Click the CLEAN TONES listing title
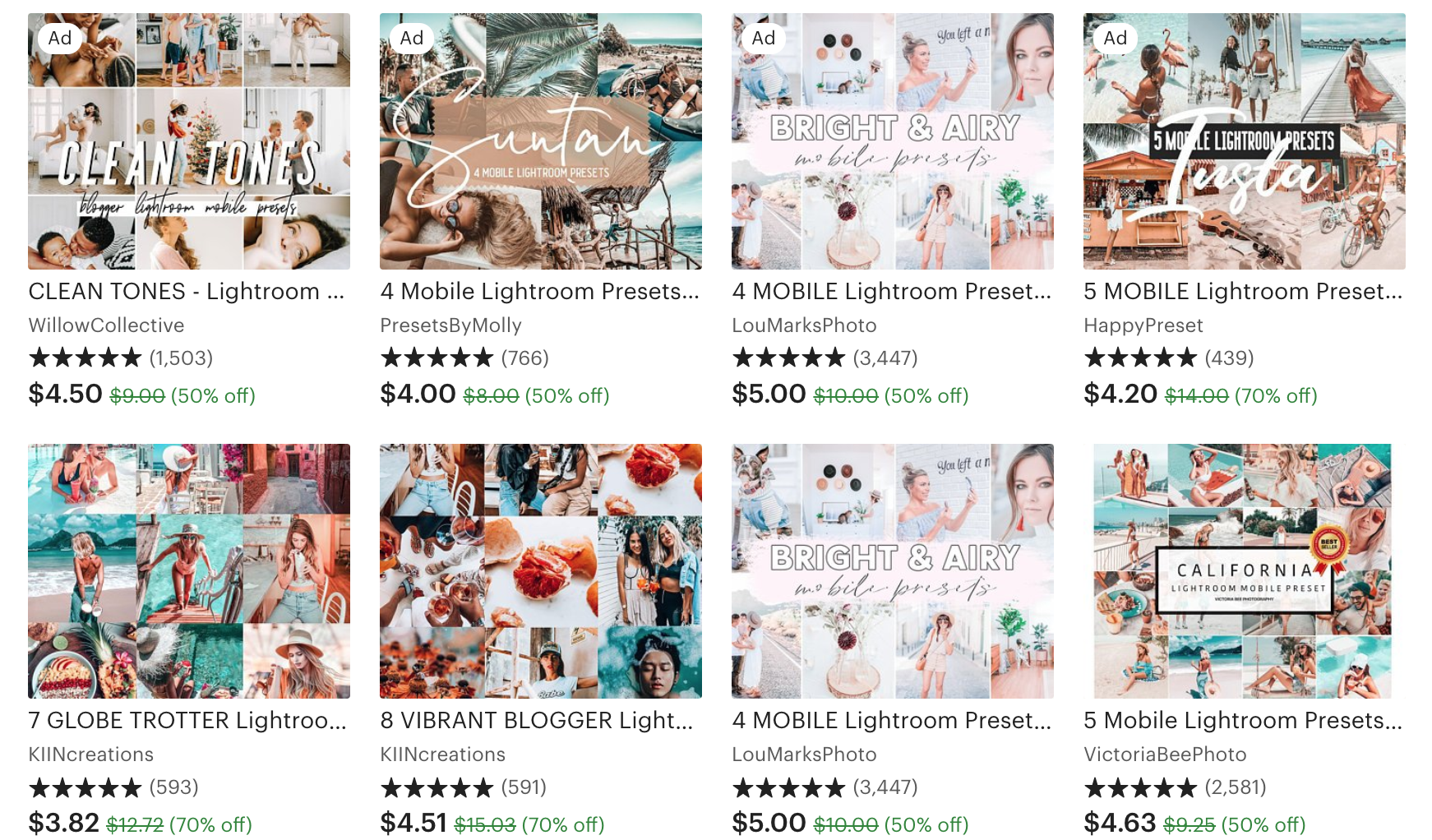This screenshot has width=1432, height=840. [187, 291]
